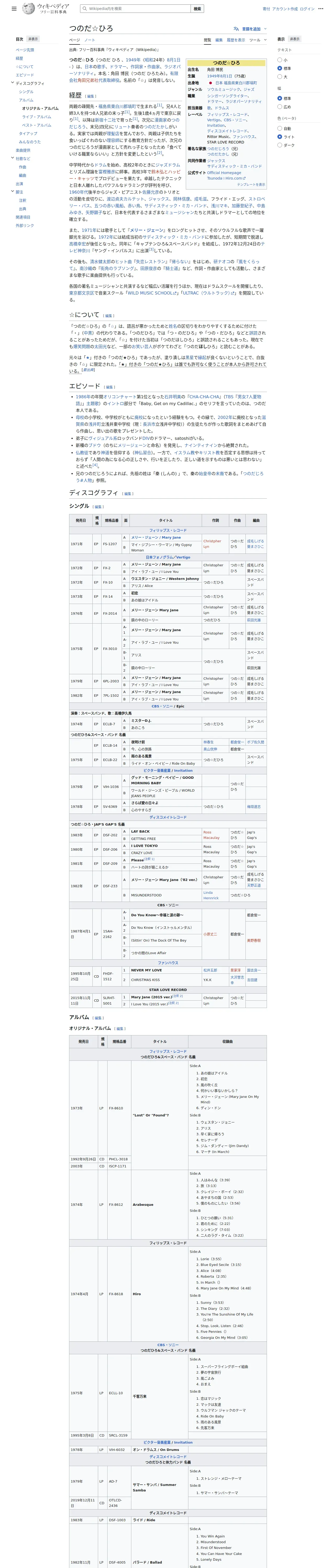This screenshot has height=1568, width=336.
Task: Hide contents with 非表示 button beside 目次
Action: 33,39
